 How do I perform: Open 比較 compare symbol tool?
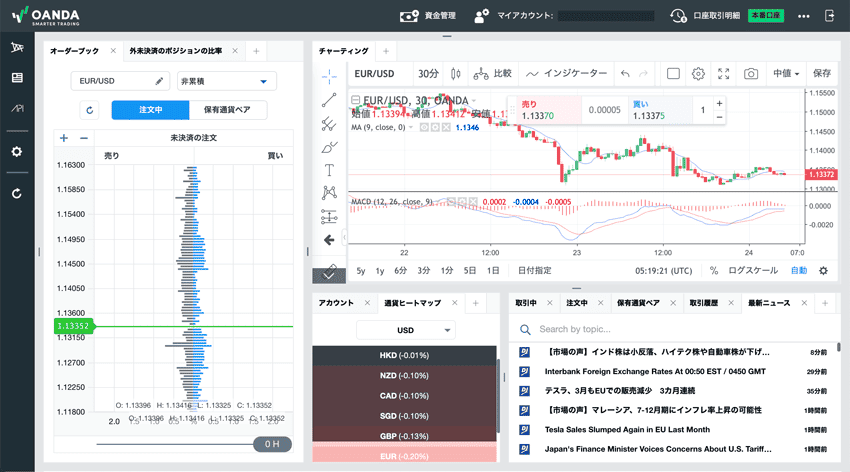[x=492, y=74]
